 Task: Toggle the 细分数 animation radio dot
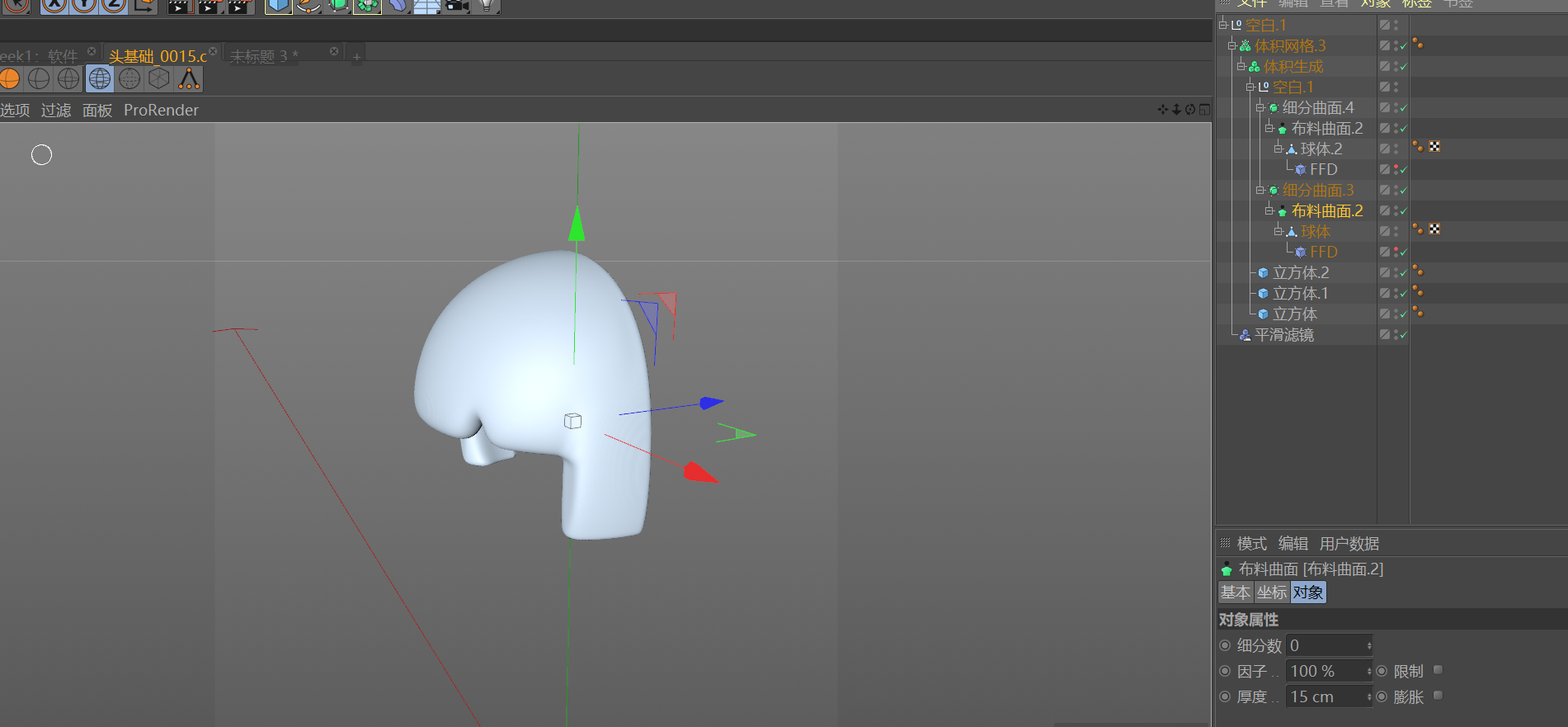pos(1225,645)
